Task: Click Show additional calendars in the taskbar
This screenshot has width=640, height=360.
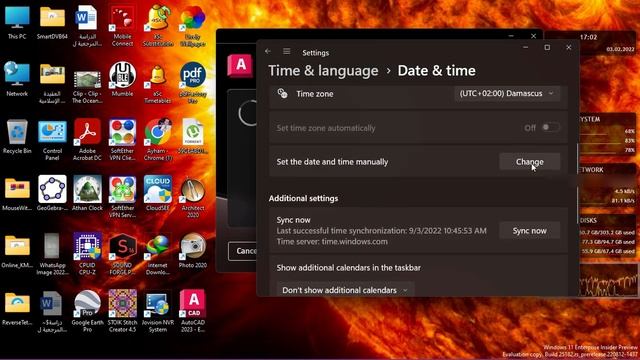Action: (349, 268)
